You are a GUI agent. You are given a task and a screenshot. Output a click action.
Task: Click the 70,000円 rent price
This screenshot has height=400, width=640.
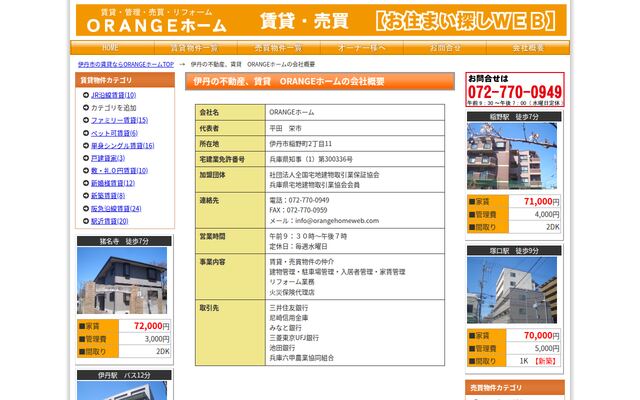[x=542, y=336]
